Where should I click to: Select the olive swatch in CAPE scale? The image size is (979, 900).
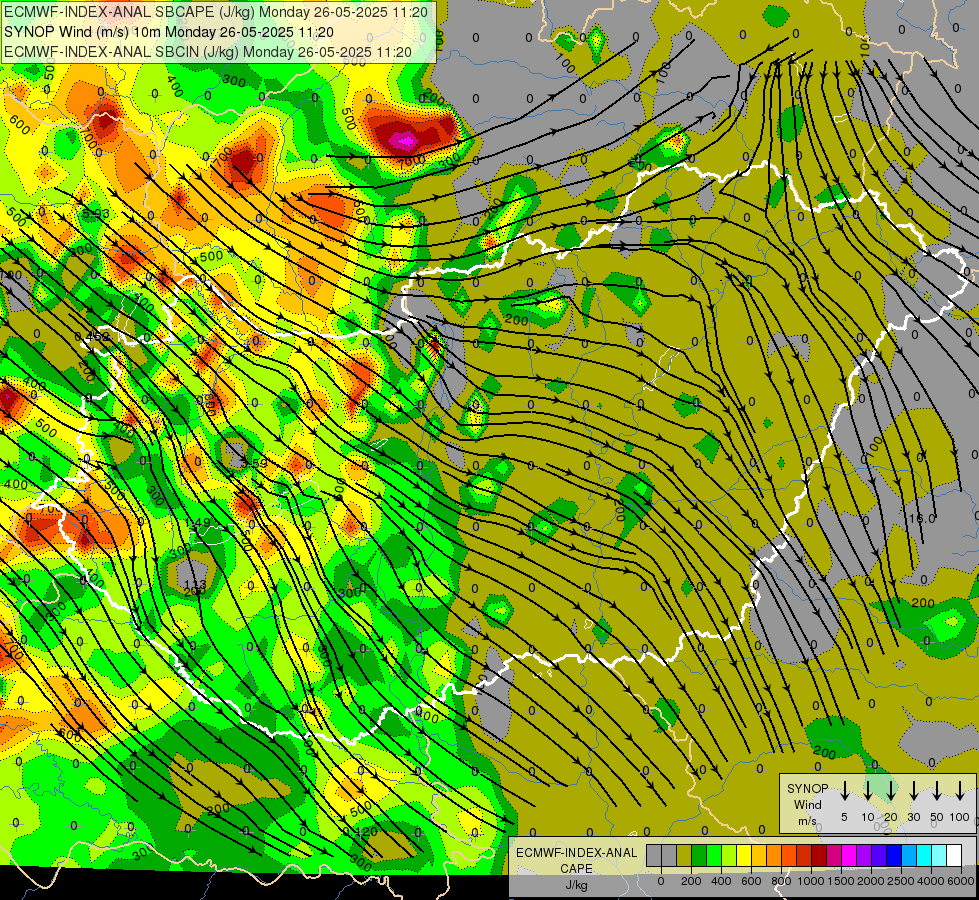coord(684,855)
